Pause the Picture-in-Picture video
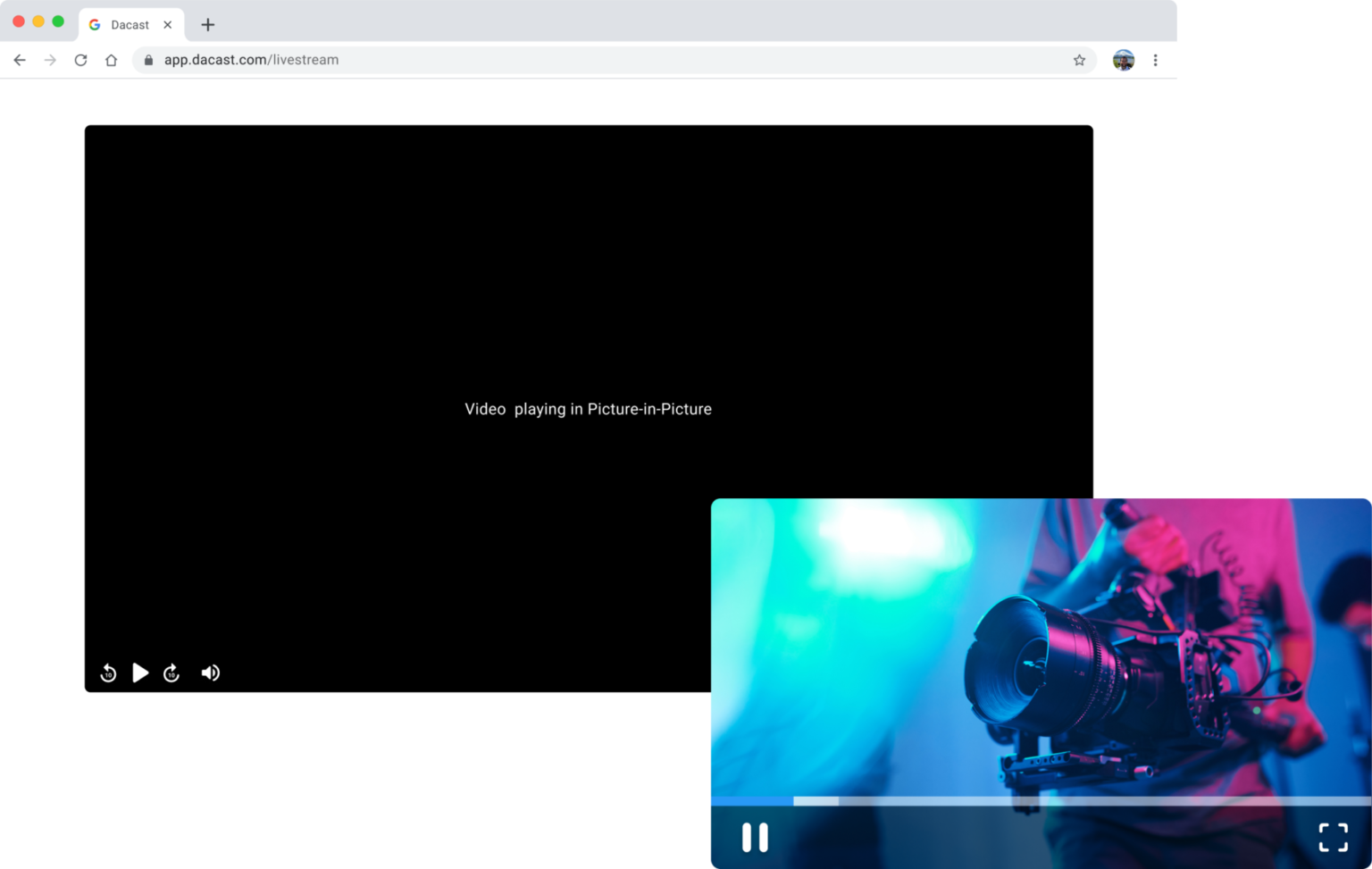This screenshot has height=869, width=1372. (755, 837)
